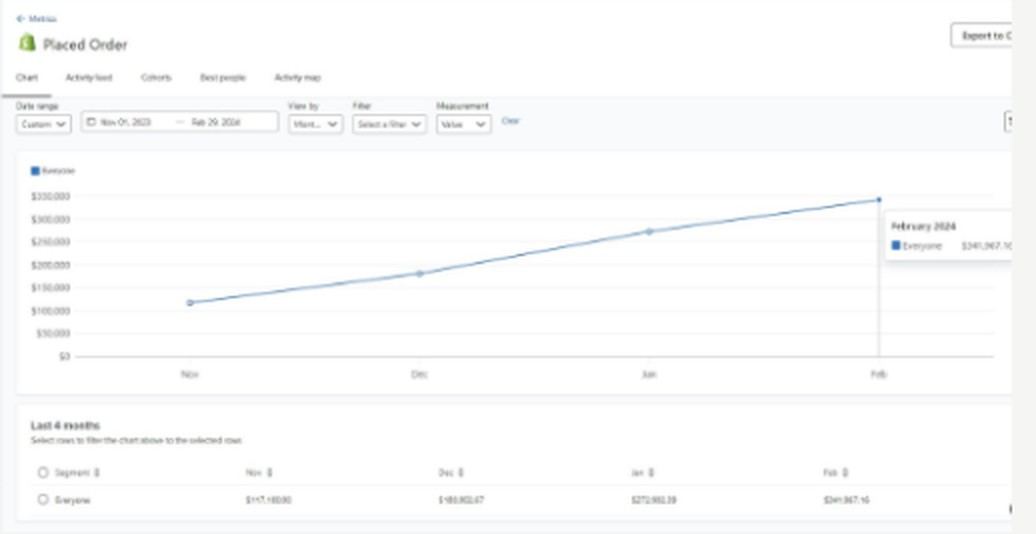This screenshot has height=534, width=1036.
Task: Click the Feb 29, 2024 end date
Action: [x=215, y=122]
